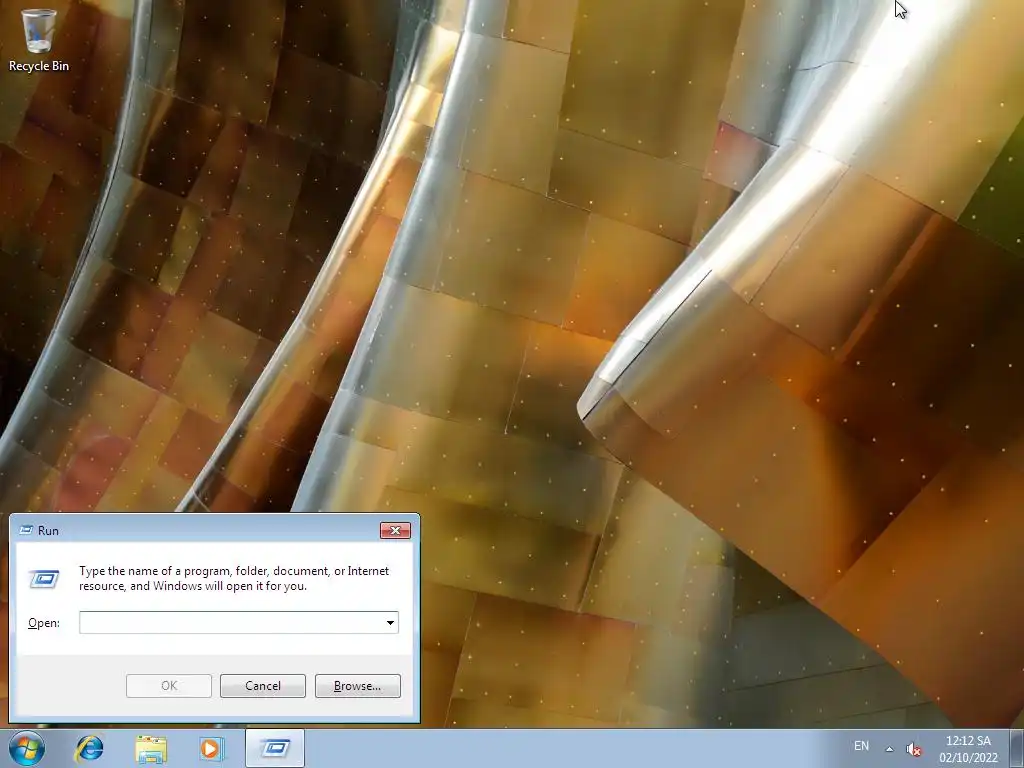The width and height of the screenshot is (1024, 768).
Task: Click the Cancel button
Action: click(x=263, y=686)
